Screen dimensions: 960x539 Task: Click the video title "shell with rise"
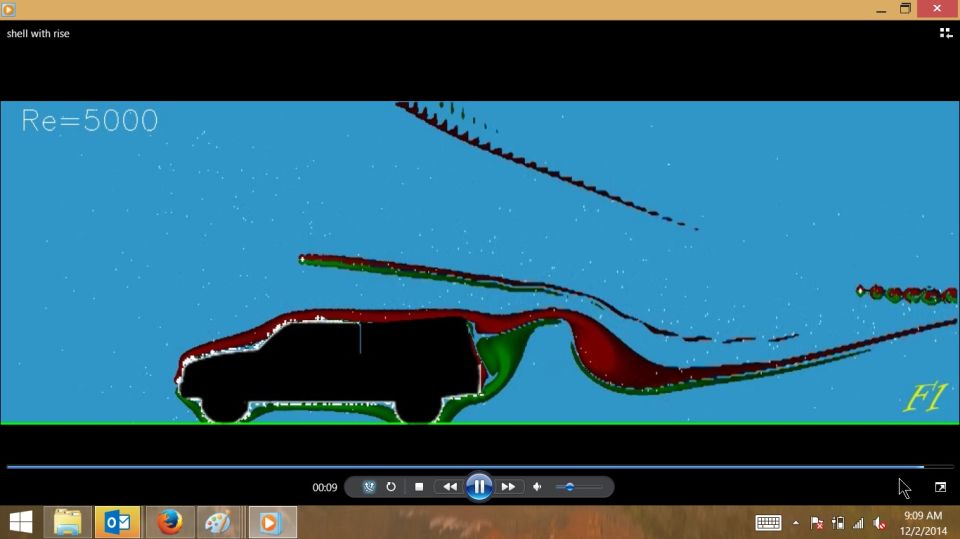point(38,34)
